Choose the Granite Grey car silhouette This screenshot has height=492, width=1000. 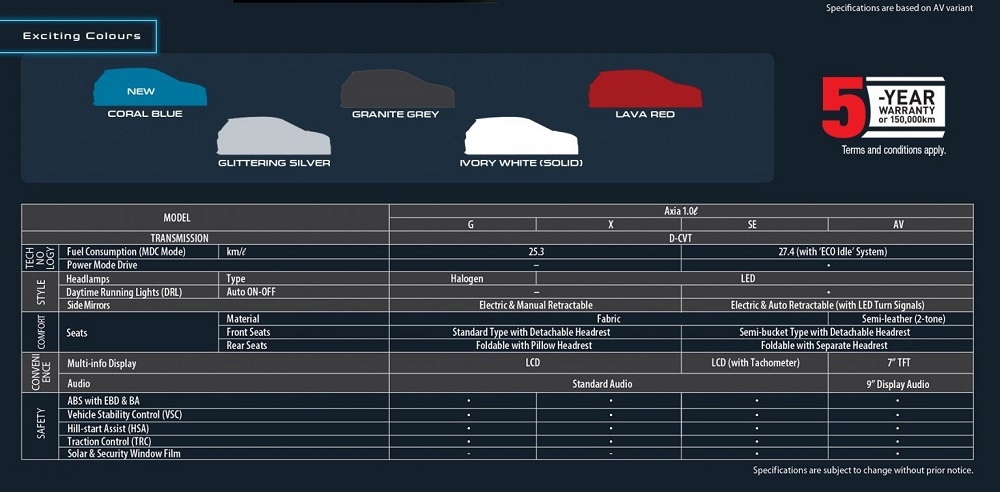(x=397, y=89)
